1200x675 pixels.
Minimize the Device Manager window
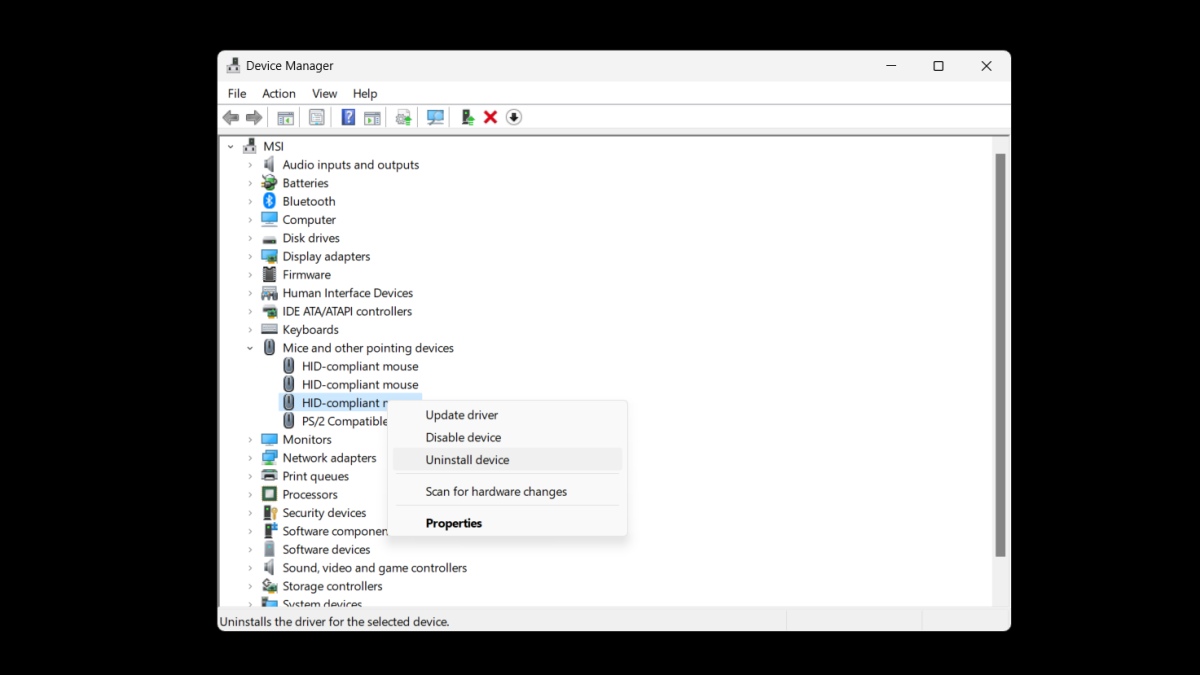click(891, 66)
